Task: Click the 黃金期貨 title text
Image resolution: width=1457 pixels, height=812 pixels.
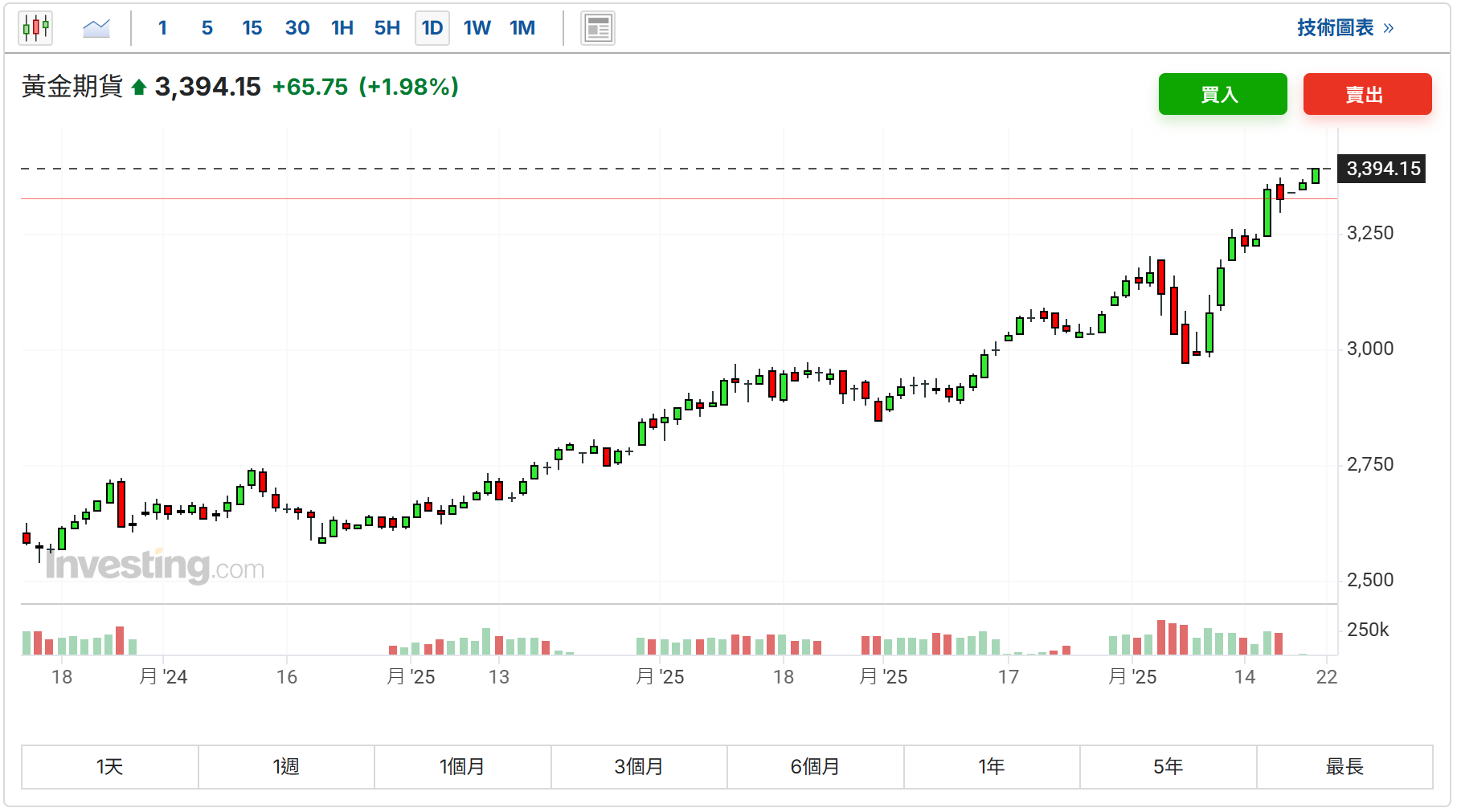Action: [x=72, y=87]
